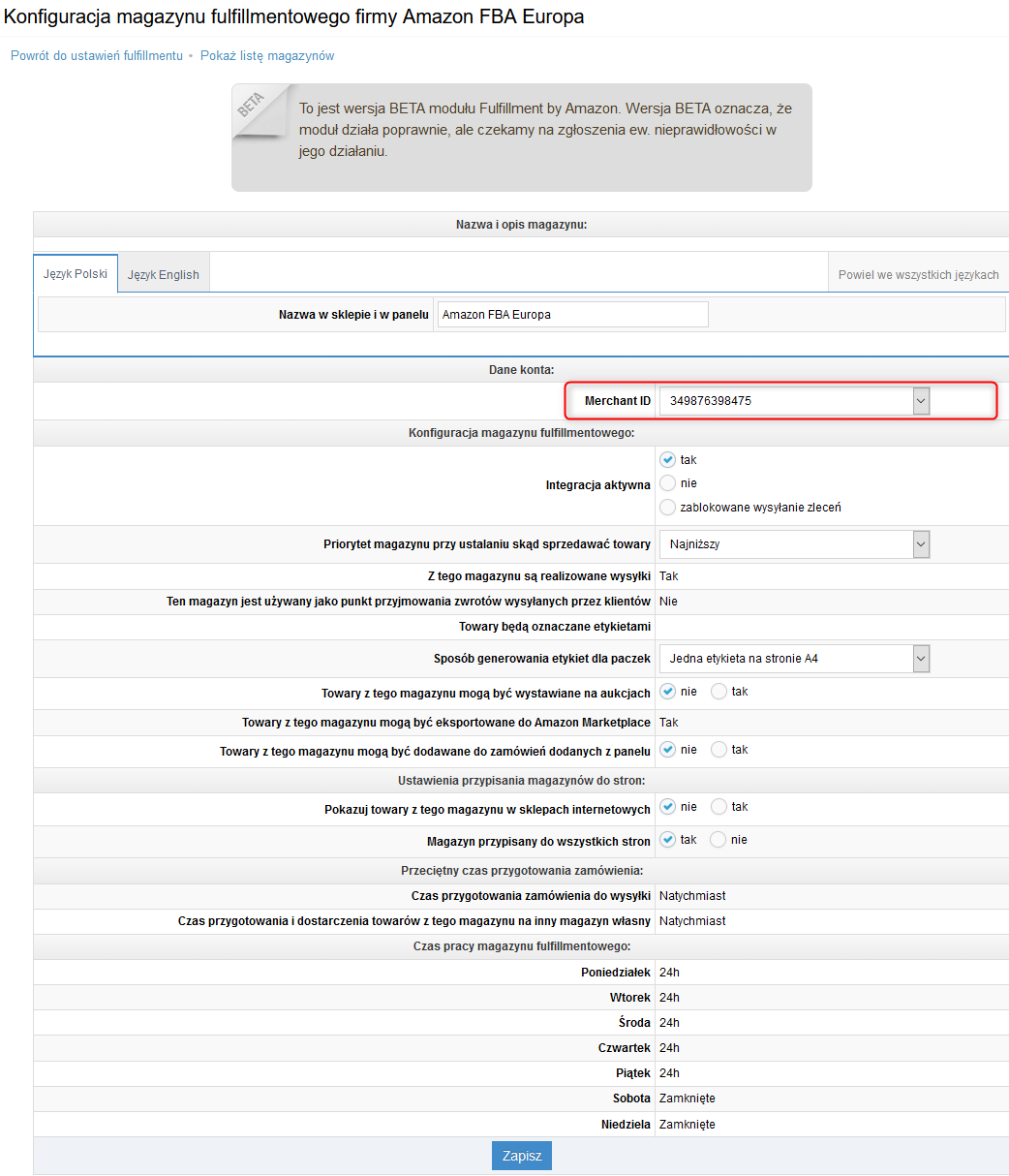Select 'tak' for towary w sklepach internetowych
This screenshot has width=1009, height=1176.
coord(719,807)
